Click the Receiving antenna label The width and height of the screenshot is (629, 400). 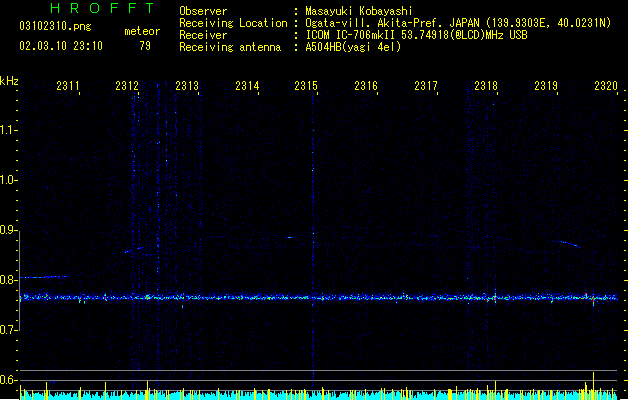click(230, 47)
